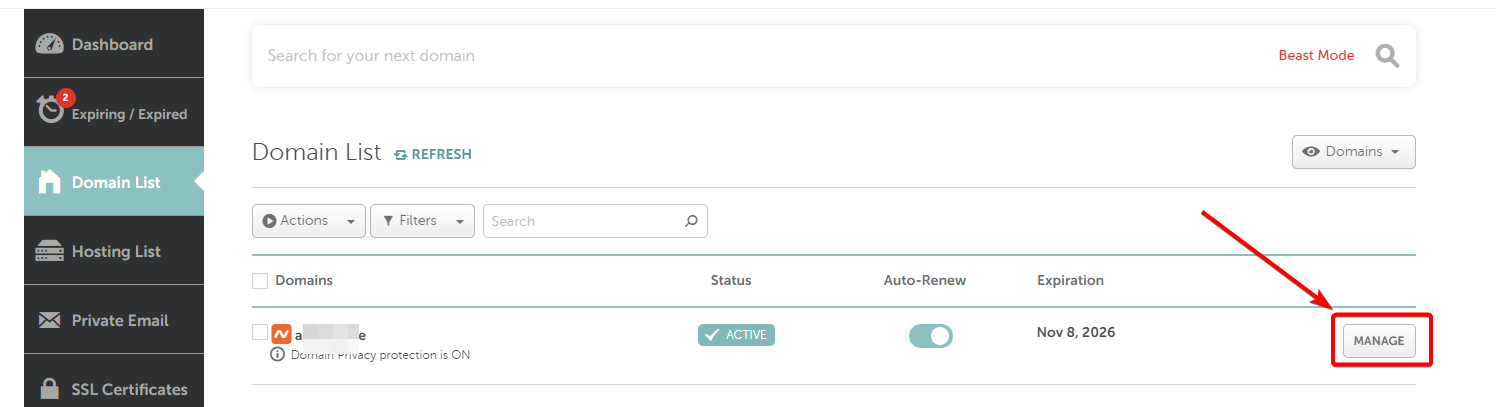Image resolution: width=1496 pixels, height=407 pixels.
Task: Open Hosting List menu item
Action: [x=115, y=251]
